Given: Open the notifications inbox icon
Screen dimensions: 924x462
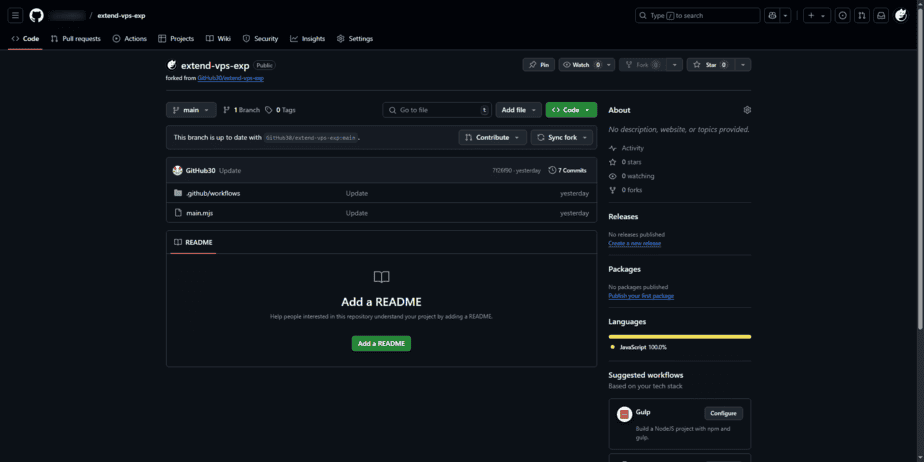Looking at the screenshot, I should coord(881,15).
